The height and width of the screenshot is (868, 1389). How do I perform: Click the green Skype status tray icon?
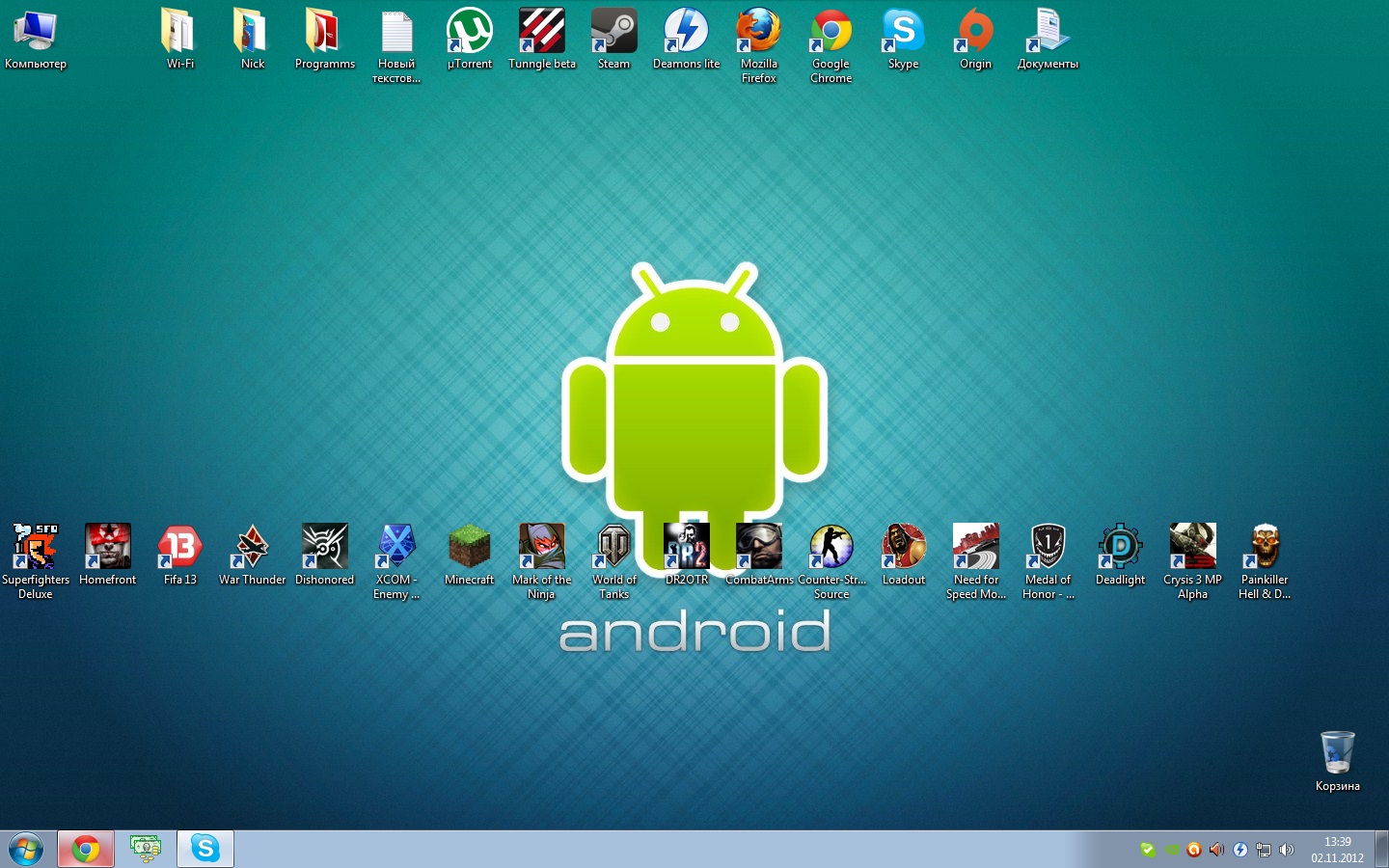pyautogui.click(x=1148, y=850)
